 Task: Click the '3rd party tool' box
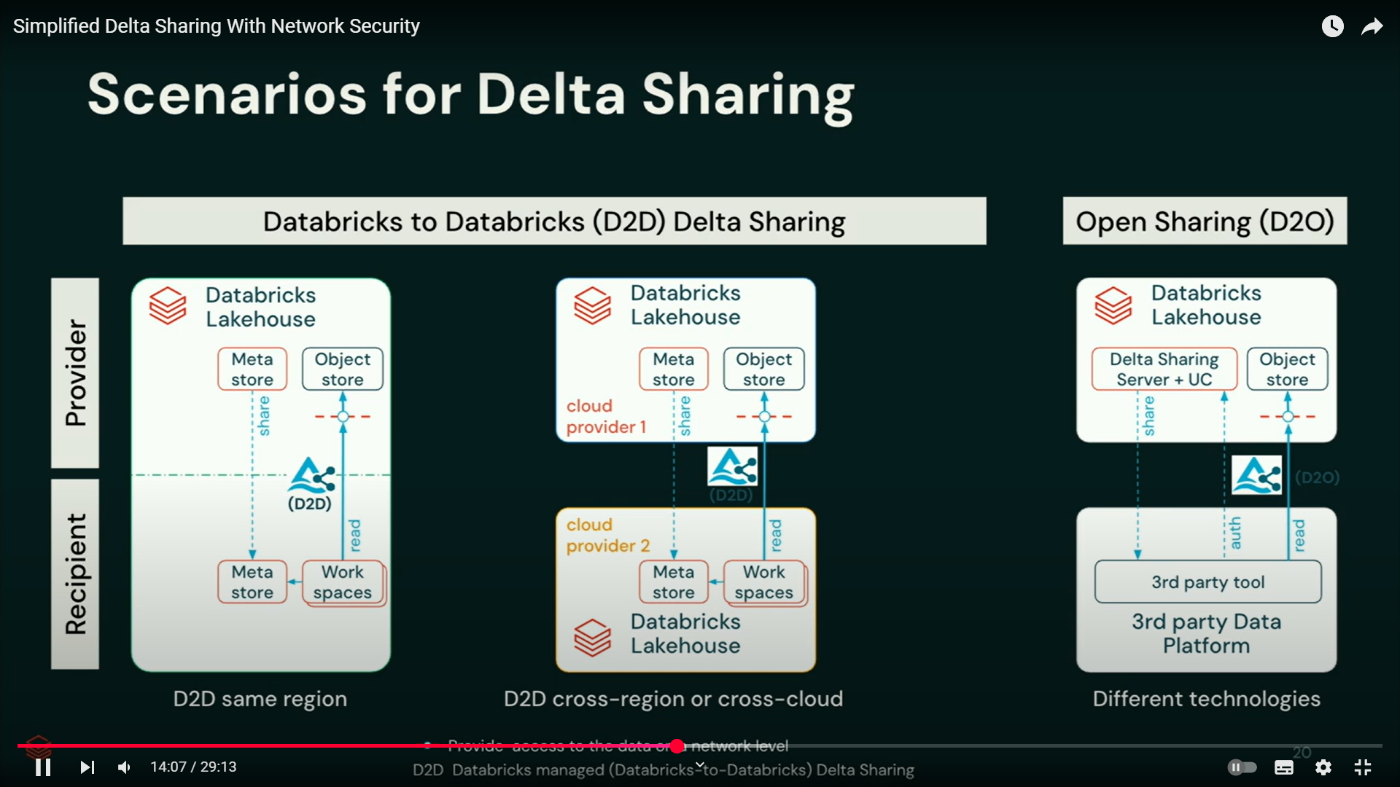tap(1208, 582)
